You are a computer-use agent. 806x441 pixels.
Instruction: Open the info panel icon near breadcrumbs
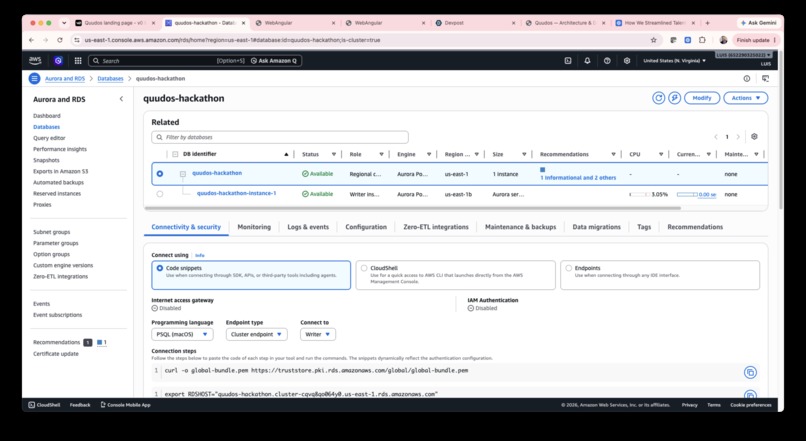click(x=746, y=79)
